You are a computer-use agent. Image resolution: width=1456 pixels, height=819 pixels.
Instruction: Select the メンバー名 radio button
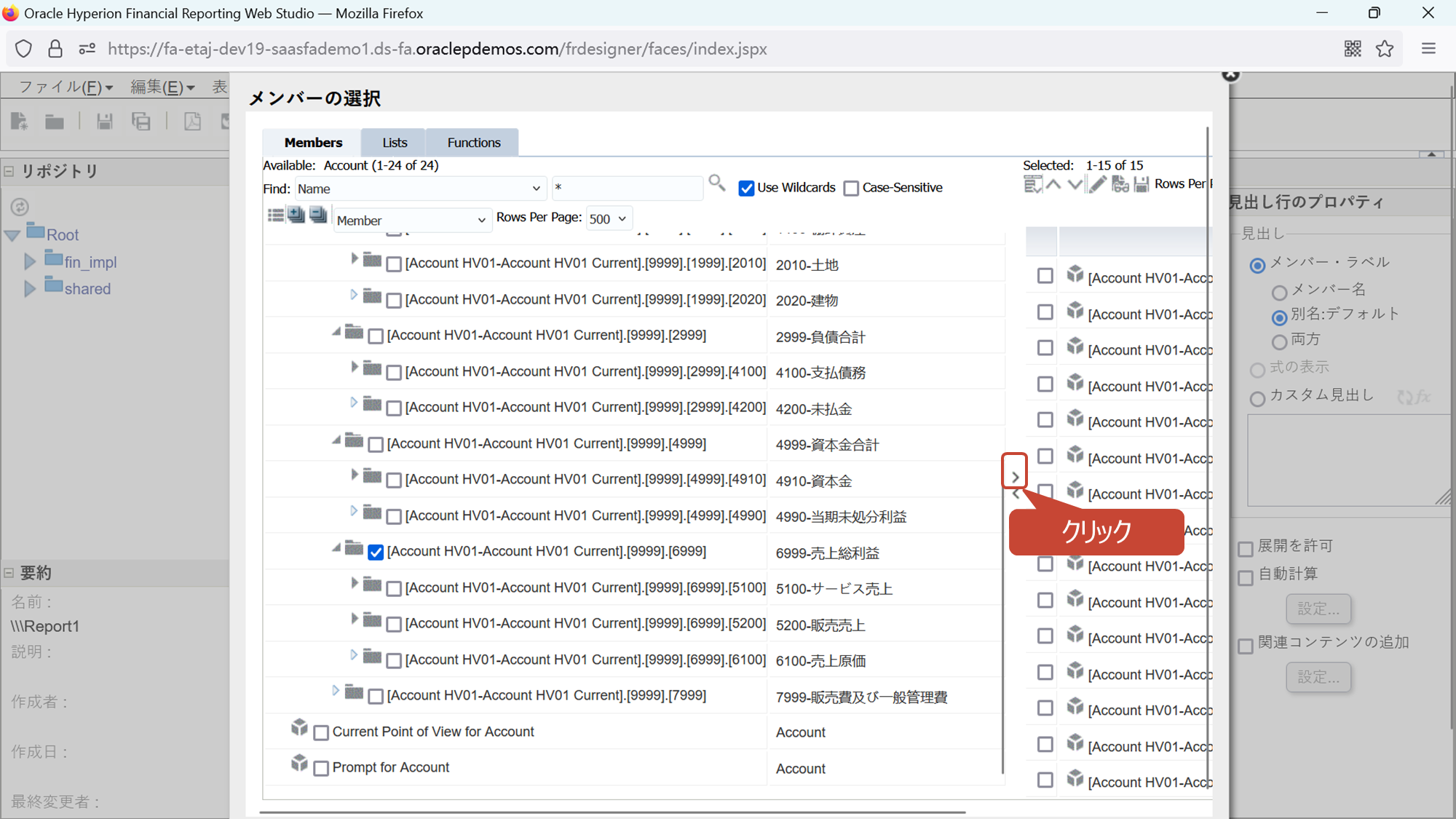[1279, 293]
